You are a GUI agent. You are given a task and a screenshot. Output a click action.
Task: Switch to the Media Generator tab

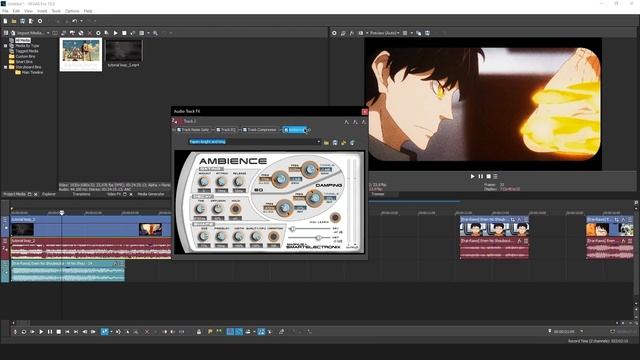[x=151, y=194]
